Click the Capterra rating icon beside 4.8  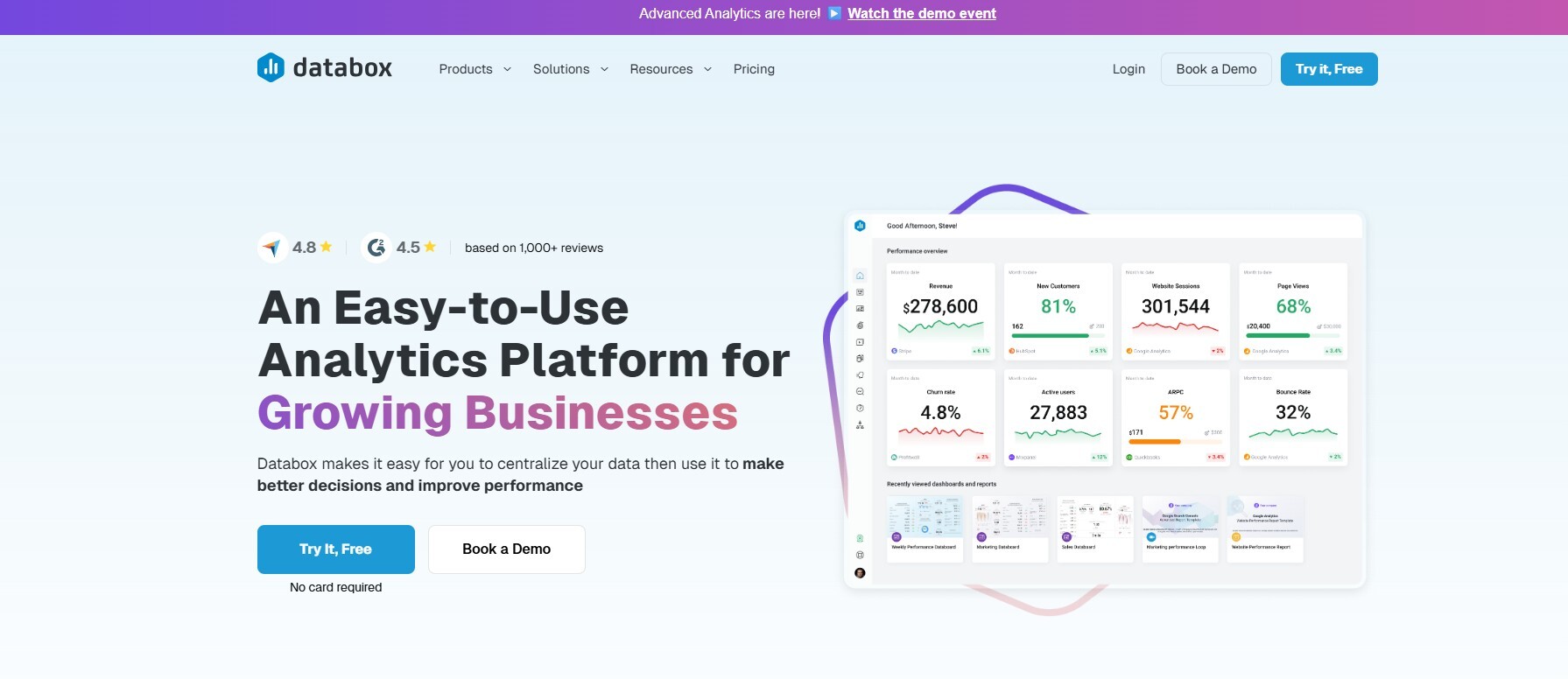(x=272, y=248)
